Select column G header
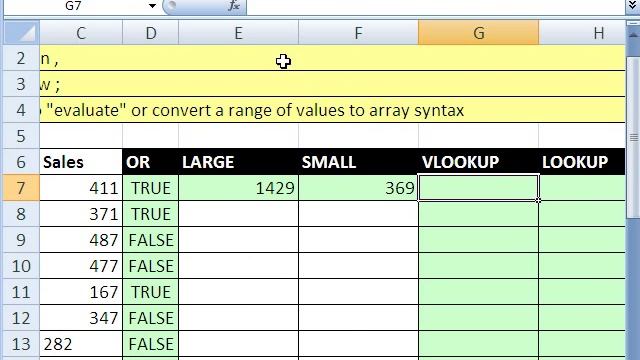The height and width of the screenshot is (360, 640). point(478,33)
